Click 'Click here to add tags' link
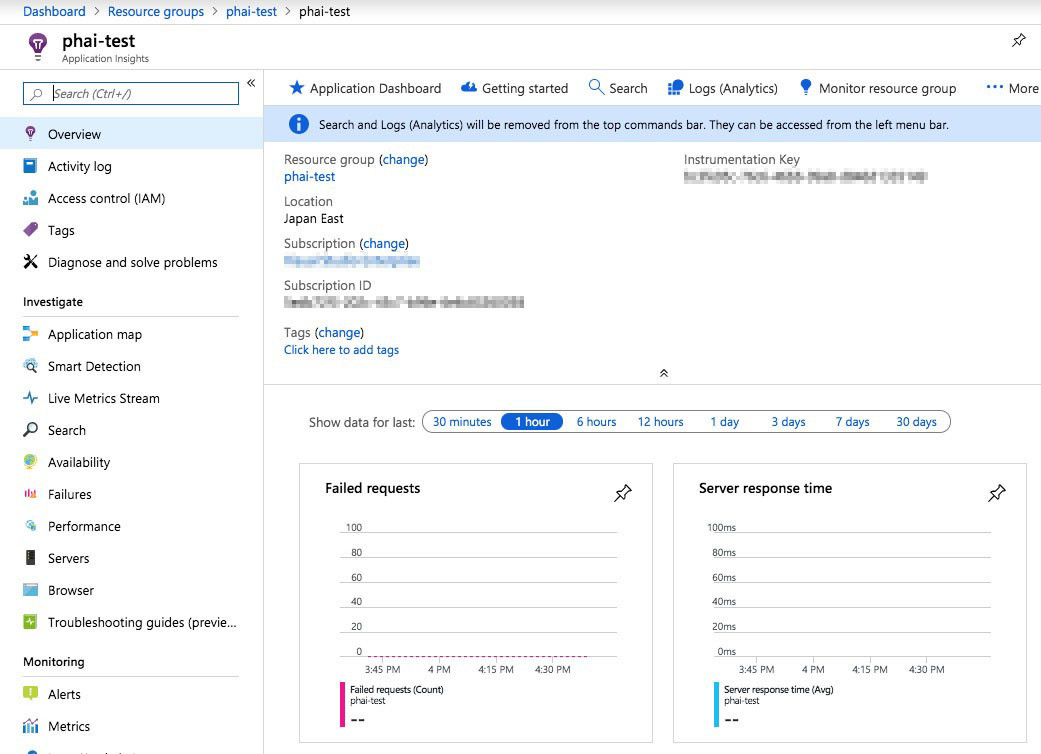Viewport: 1041px width, 754px height. point(341,350)
